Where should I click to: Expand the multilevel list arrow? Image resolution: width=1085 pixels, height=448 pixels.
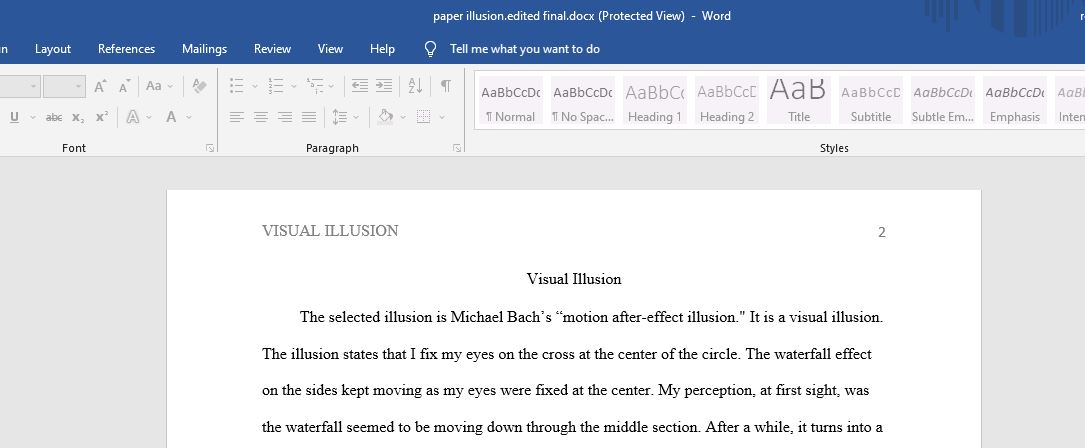pyautogui.click(x=331, y=87)
